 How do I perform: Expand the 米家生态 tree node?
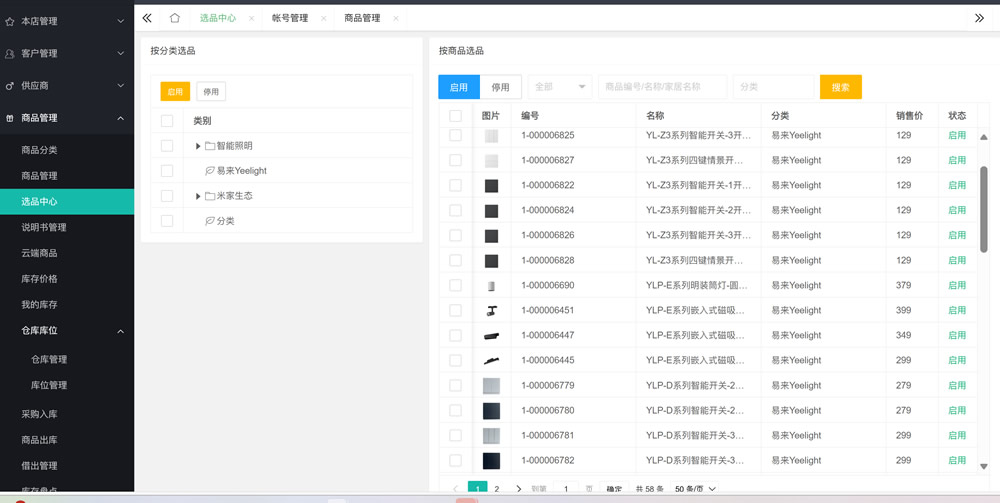(198, 196)
